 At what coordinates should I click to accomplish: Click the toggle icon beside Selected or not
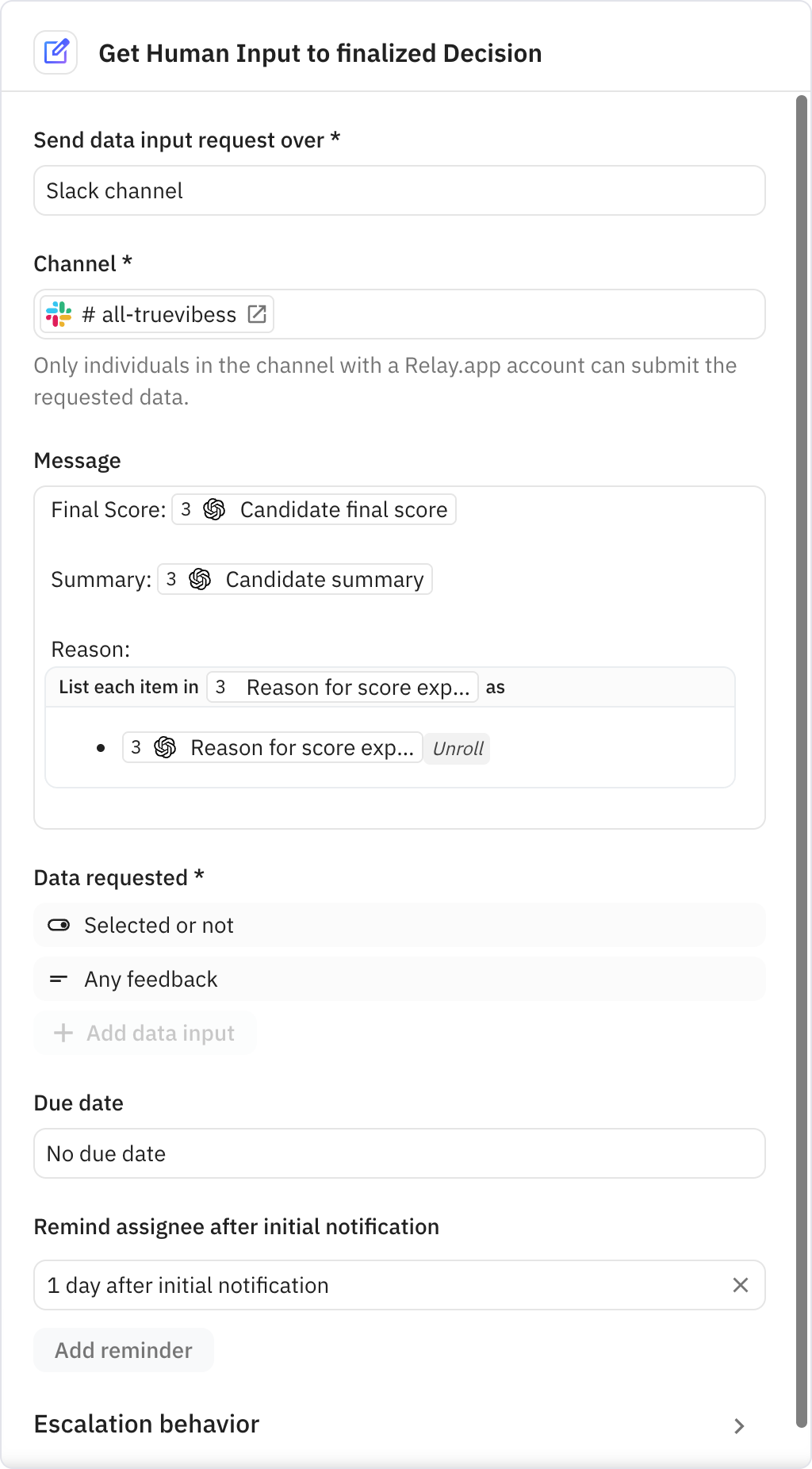[x=59, y=925]
